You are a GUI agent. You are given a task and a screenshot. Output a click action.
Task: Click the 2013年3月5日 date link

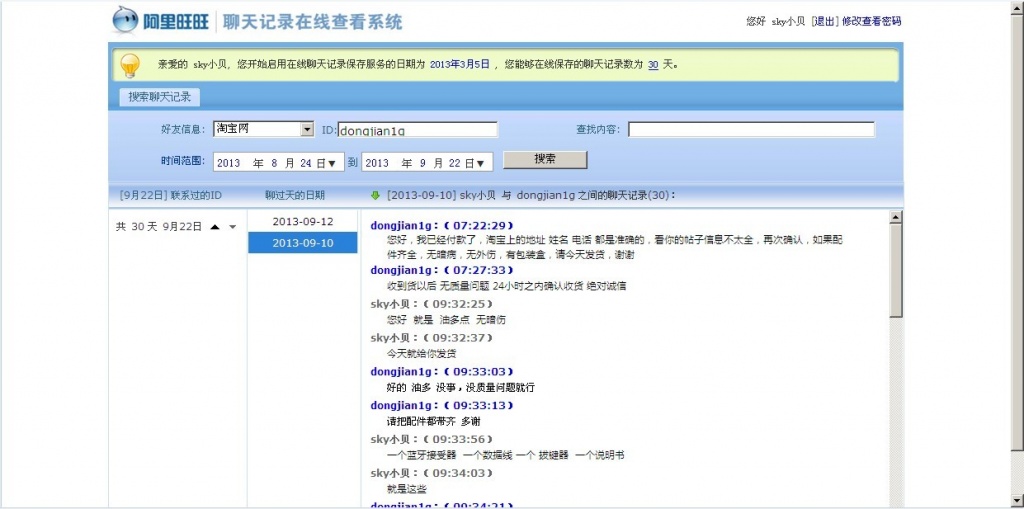(460, 65)
